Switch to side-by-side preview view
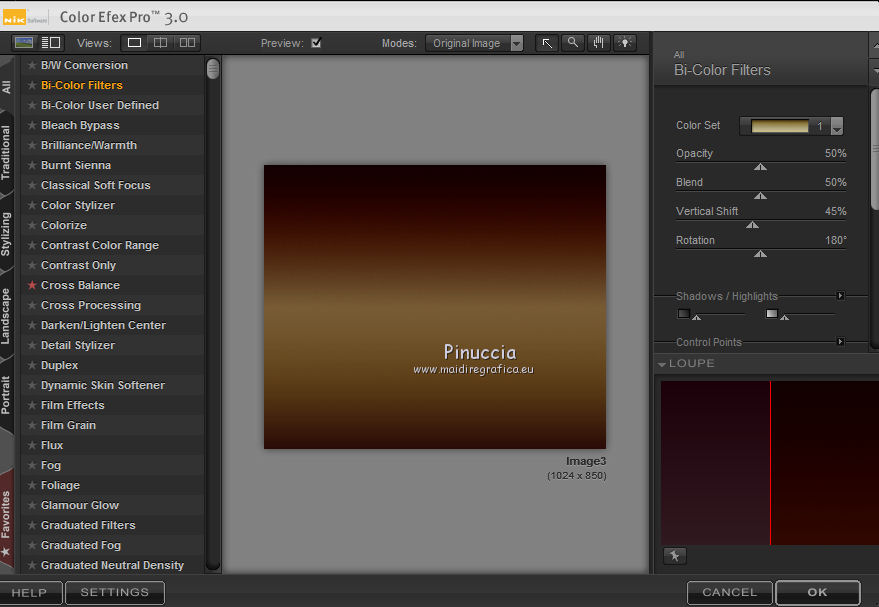The width and height of the screenshot is (879, 607). 186,43
